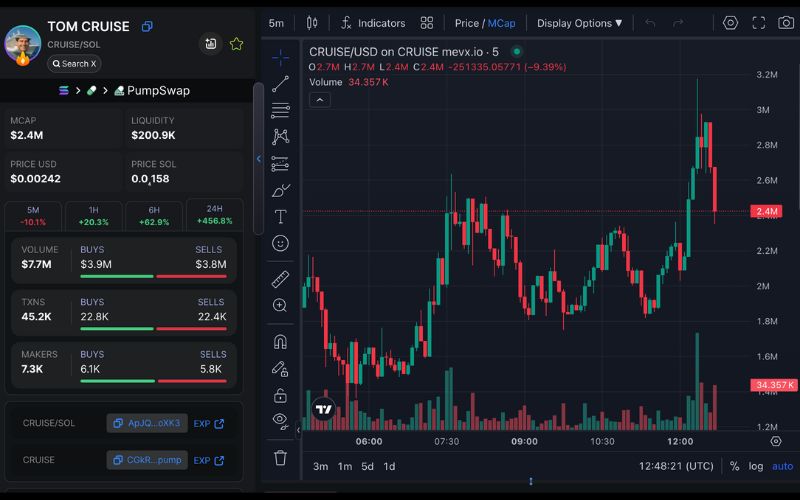Switch chart to Price mode
800x500 pixels.
click(466, 23)
